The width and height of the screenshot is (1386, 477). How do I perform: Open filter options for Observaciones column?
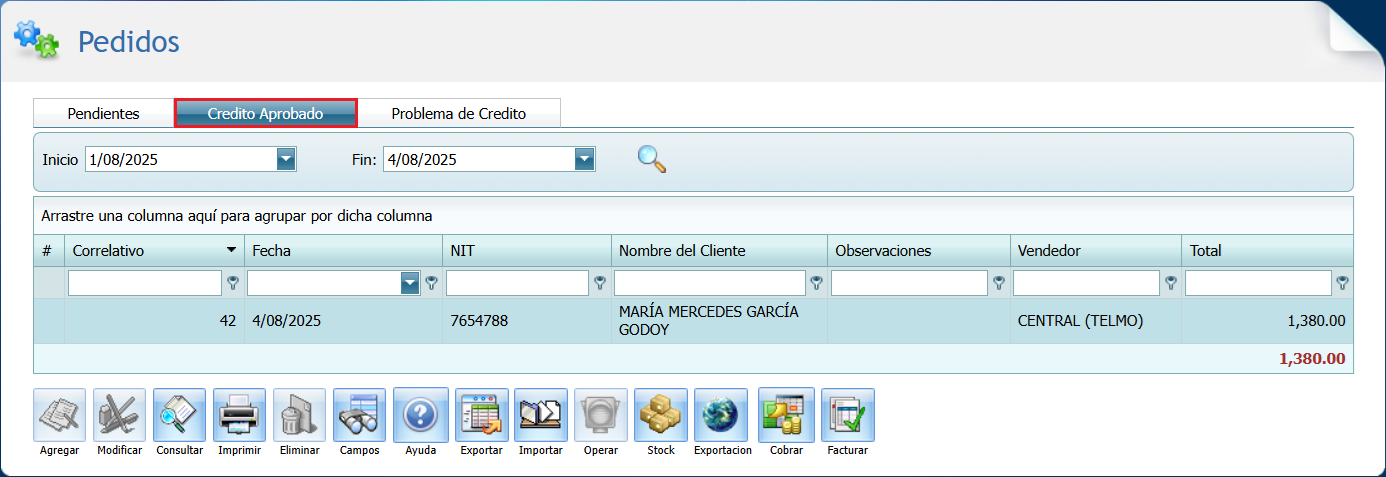(998, 283)
